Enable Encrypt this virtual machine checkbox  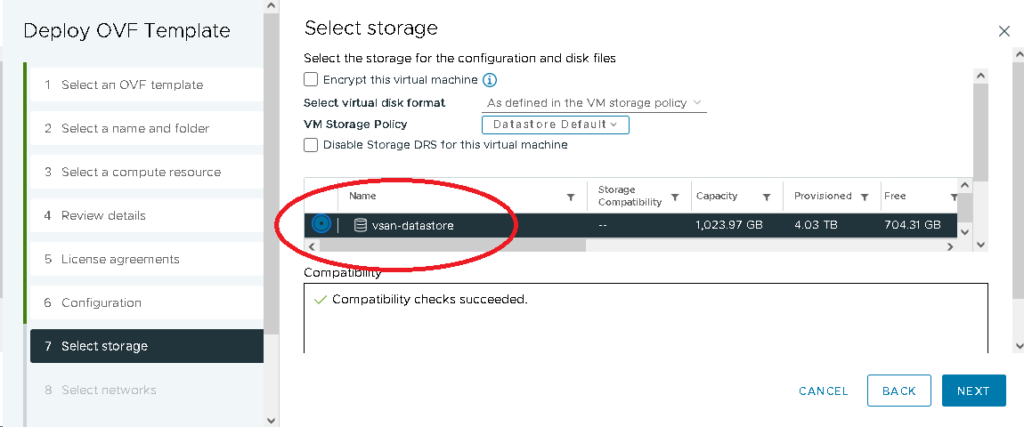pyautogui.click(x=311, y=80)
